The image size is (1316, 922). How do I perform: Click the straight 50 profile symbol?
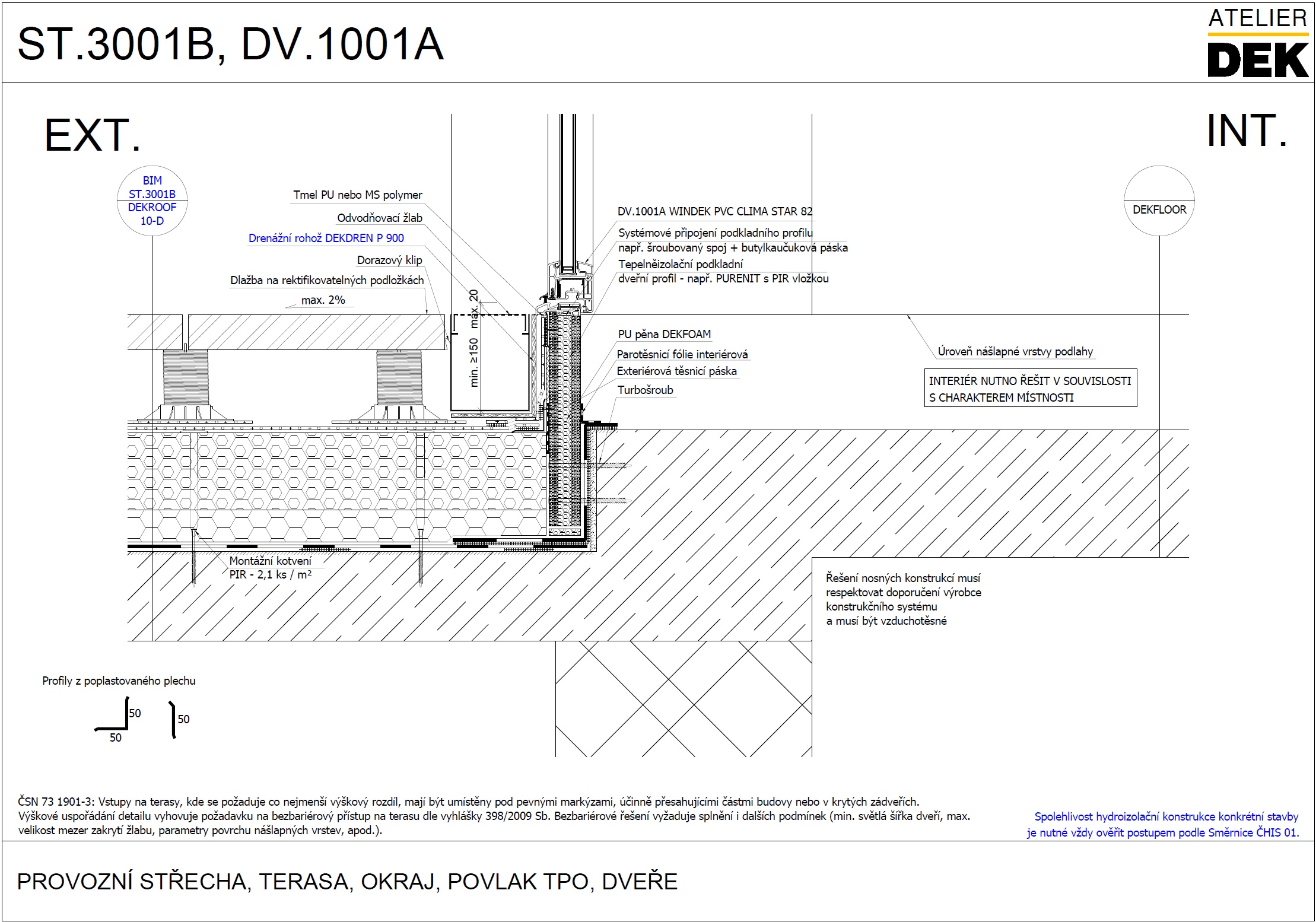(173, 720)
